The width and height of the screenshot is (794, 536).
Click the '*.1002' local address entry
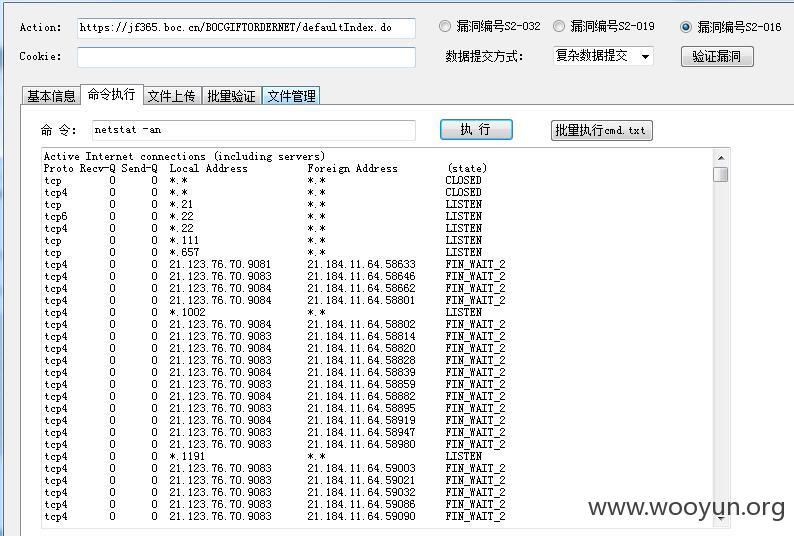(x=187, y=312)
